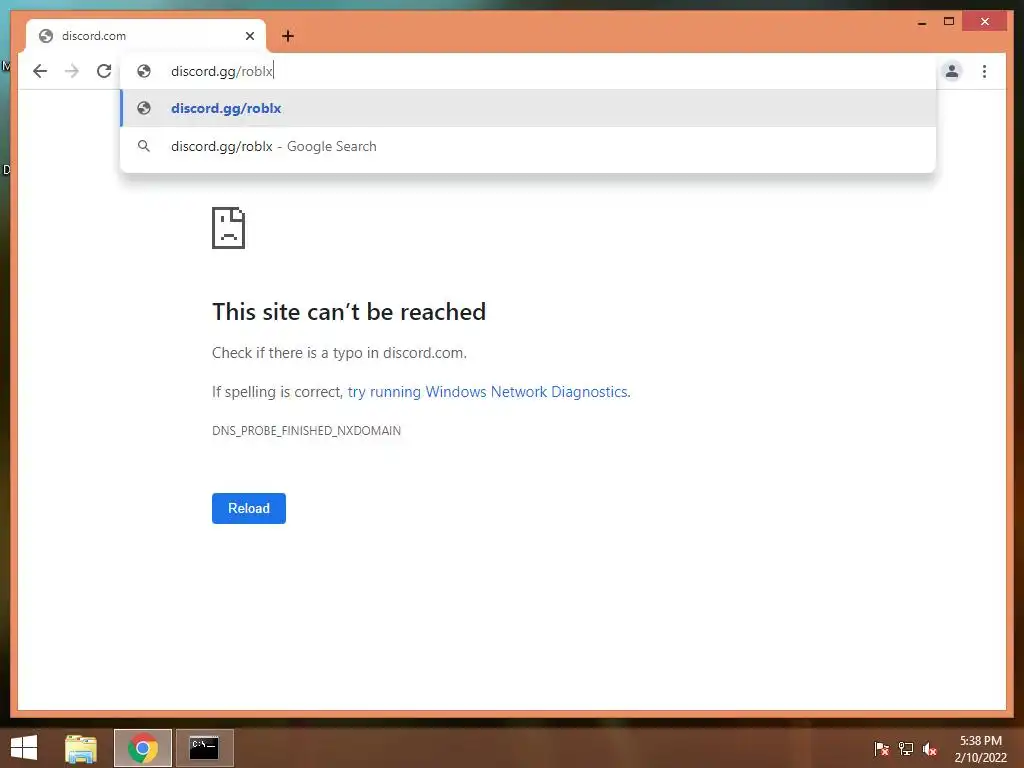Reload the page using the toolbar refresh icon
The height and width of the screenshot is (768, 1024).
[x=104, y=71]
